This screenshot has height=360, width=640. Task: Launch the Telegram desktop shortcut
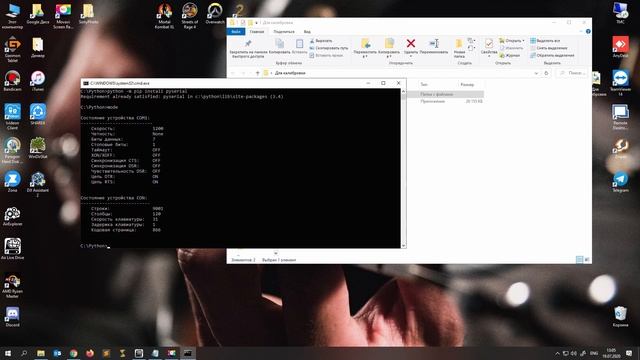pos(620,182)
